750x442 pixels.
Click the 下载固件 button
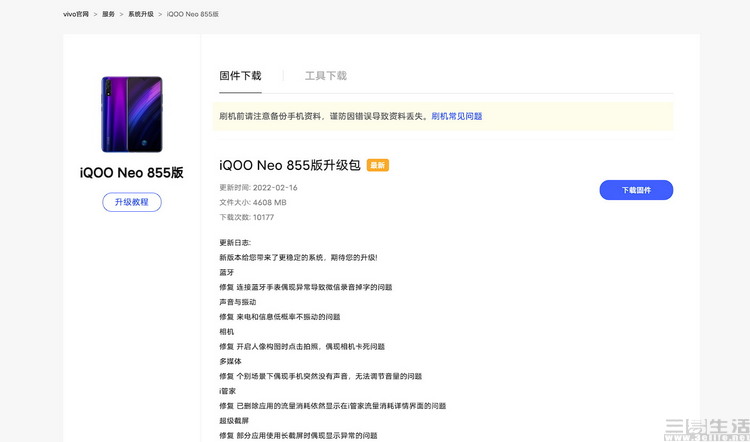click(636, 190)
